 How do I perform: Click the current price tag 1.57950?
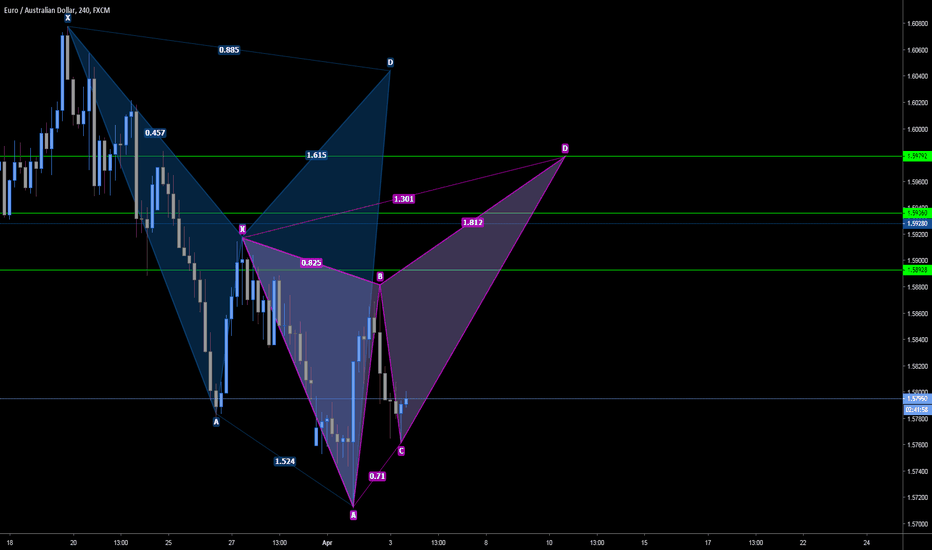point(917,398)
